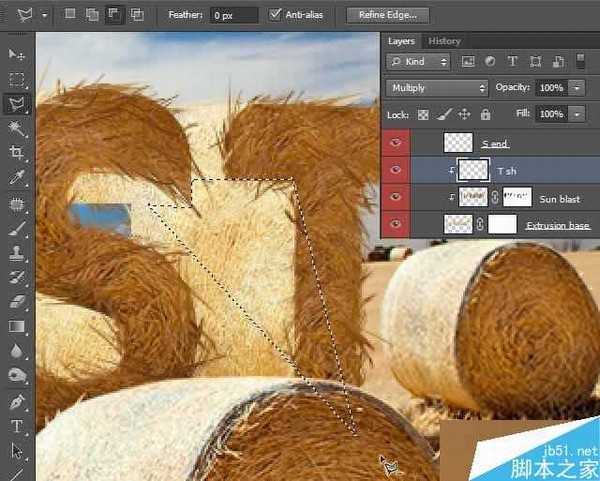
Task: Select the Eyedropper tool
Action: 17,178
